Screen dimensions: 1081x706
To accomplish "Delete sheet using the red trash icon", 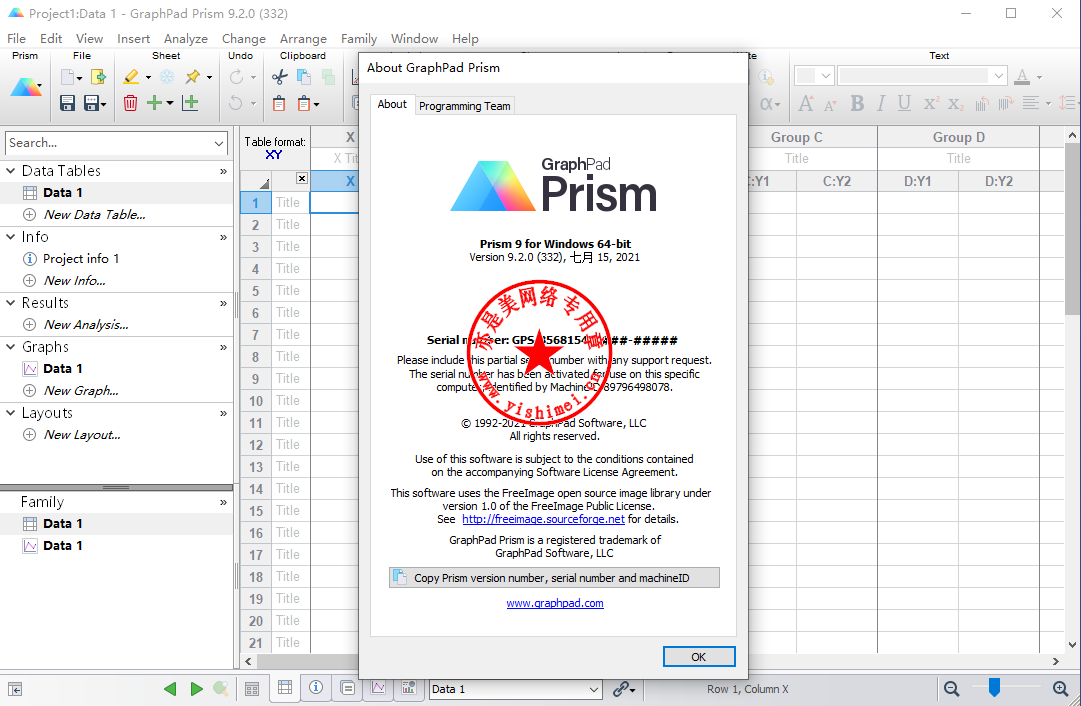I will coord(130,103).
